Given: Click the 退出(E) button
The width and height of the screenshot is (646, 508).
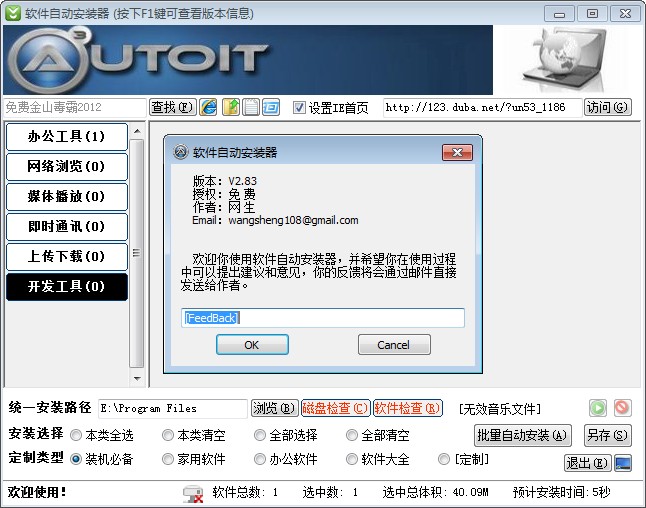Looking at the screenshot, I should click(x=587, y=463).
